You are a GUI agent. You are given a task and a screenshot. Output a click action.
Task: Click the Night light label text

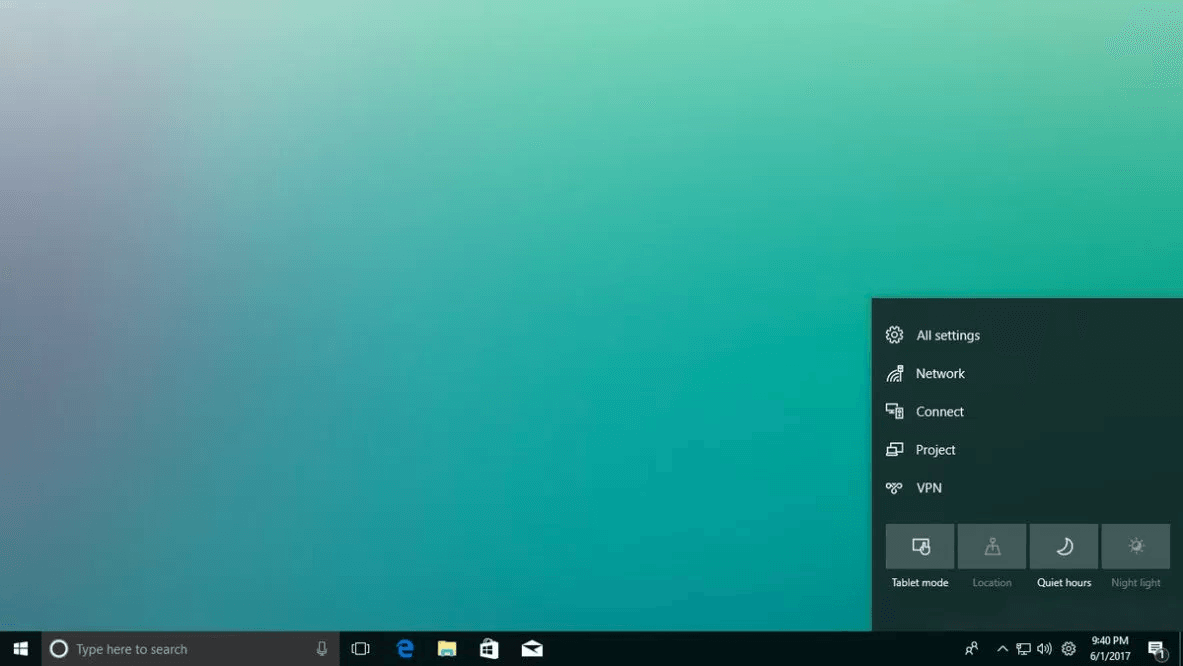[1135, 582]
